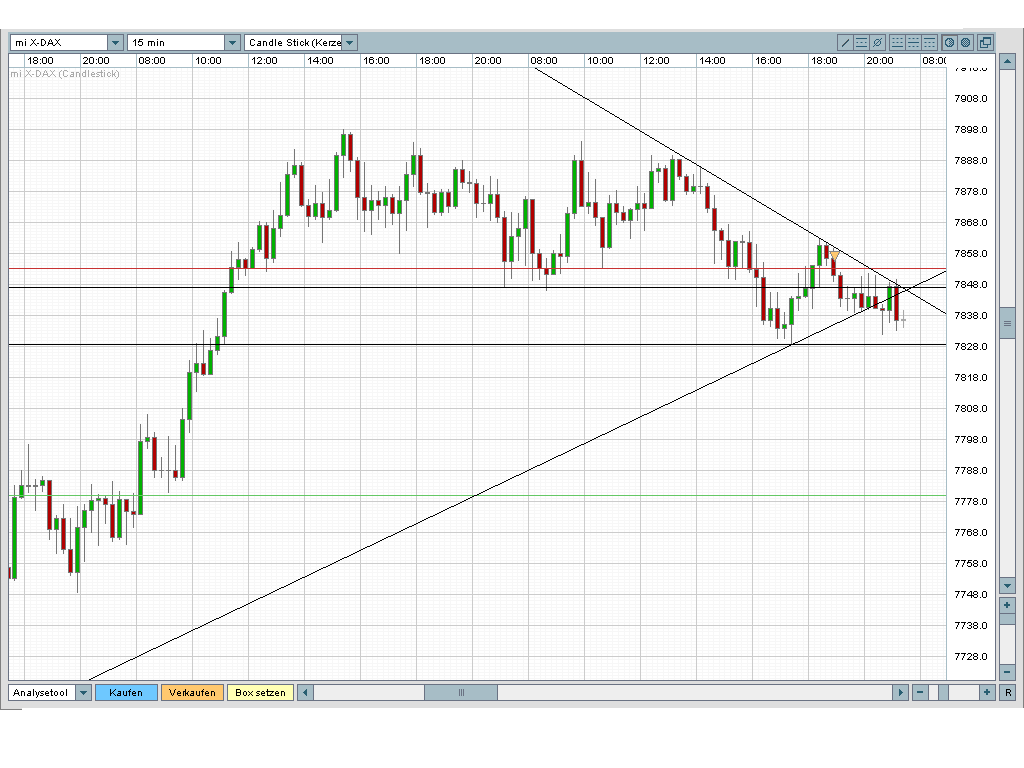
Task: Click the vertical zoom slider handle
Action: (x=1007, y=619)
